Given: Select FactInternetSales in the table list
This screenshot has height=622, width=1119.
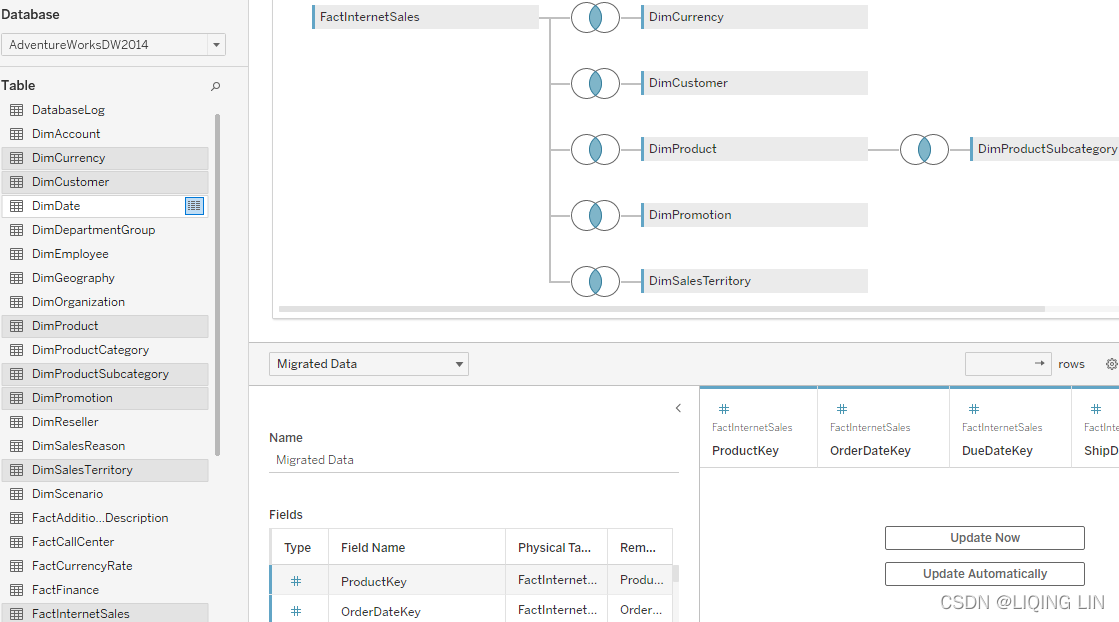Looking at the screenshot, I should (x=105, y=613).
